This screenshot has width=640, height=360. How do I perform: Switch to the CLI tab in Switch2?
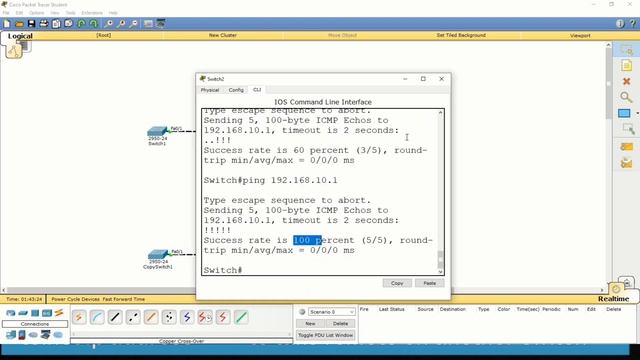(257, 90)
